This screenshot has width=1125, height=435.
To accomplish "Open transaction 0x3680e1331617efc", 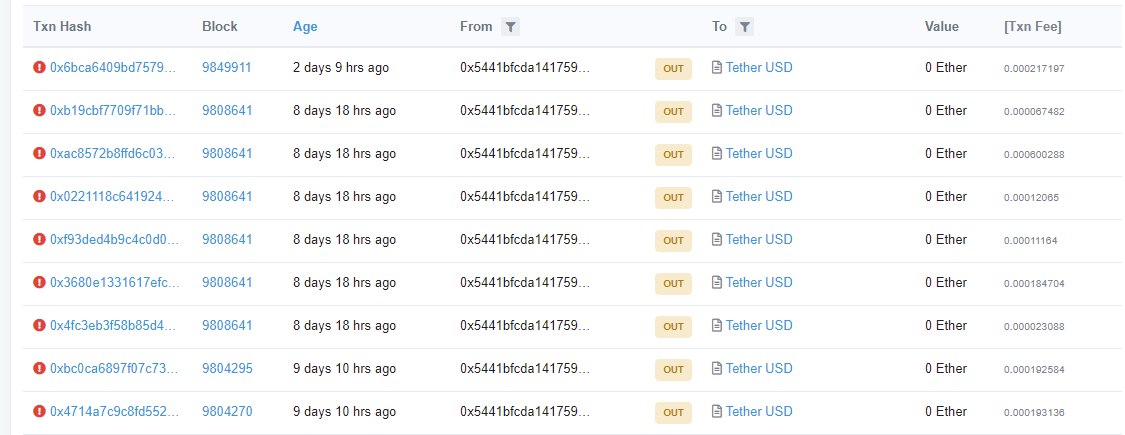I will 114,283.
